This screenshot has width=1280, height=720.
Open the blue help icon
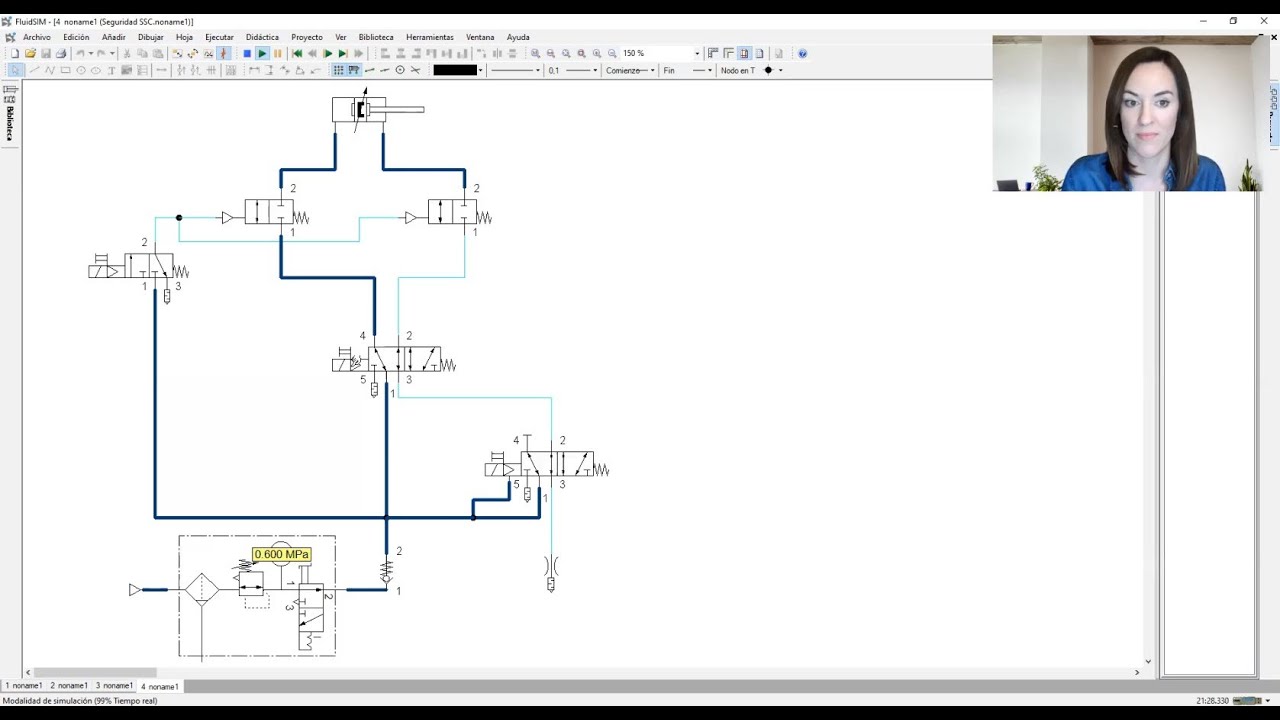[x=802, y=53]
